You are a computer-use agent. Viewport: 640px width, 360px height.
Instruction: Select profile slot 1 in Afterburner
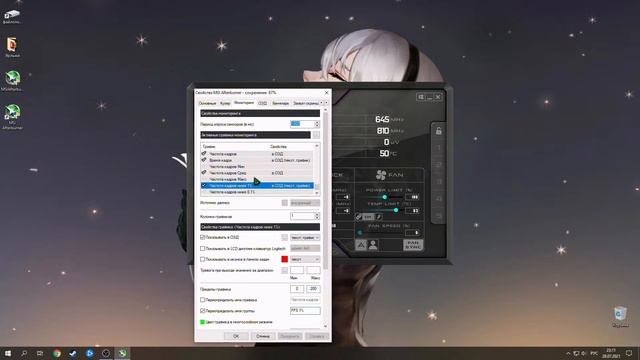pos(438,148)
